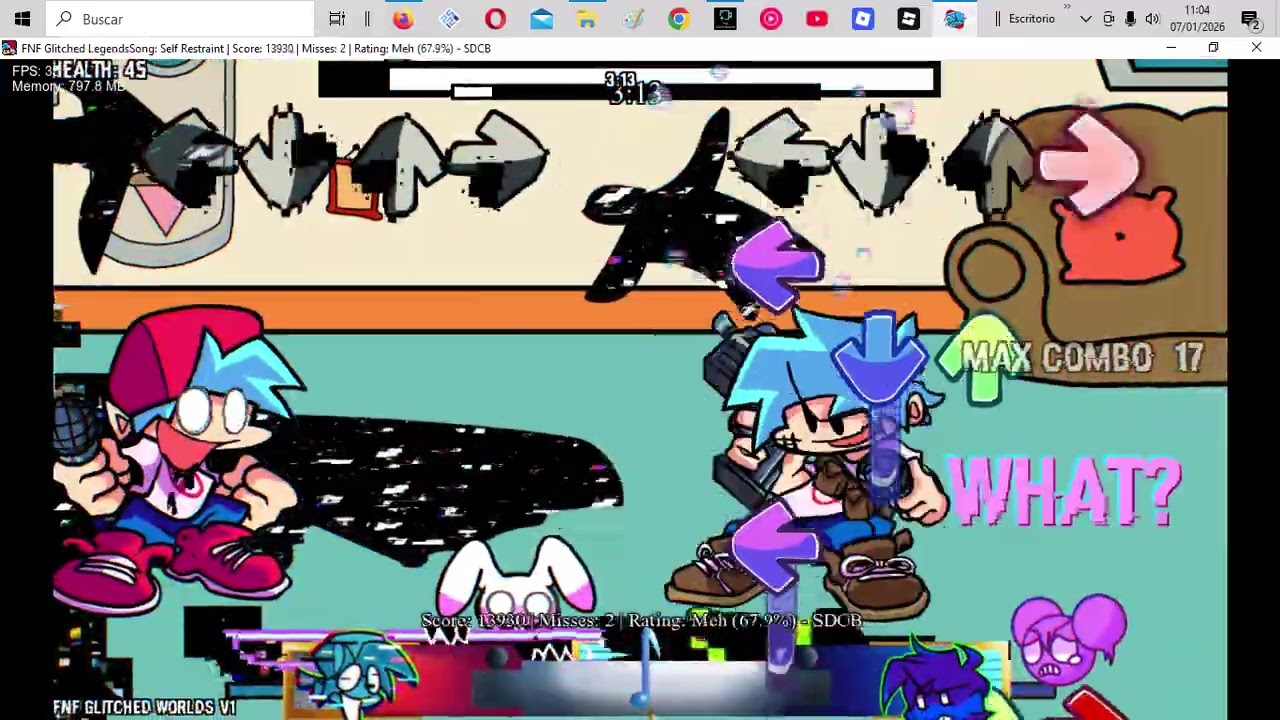Open the red YouTube taskbar icon

click(x=817, y=18)
